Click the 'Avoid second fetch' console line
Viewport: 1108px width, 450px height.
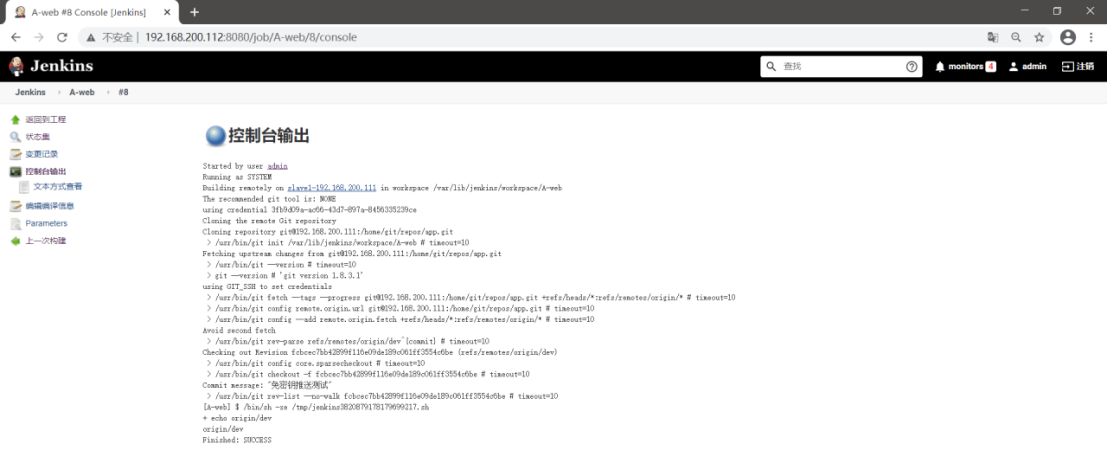[x=237, y=330]
